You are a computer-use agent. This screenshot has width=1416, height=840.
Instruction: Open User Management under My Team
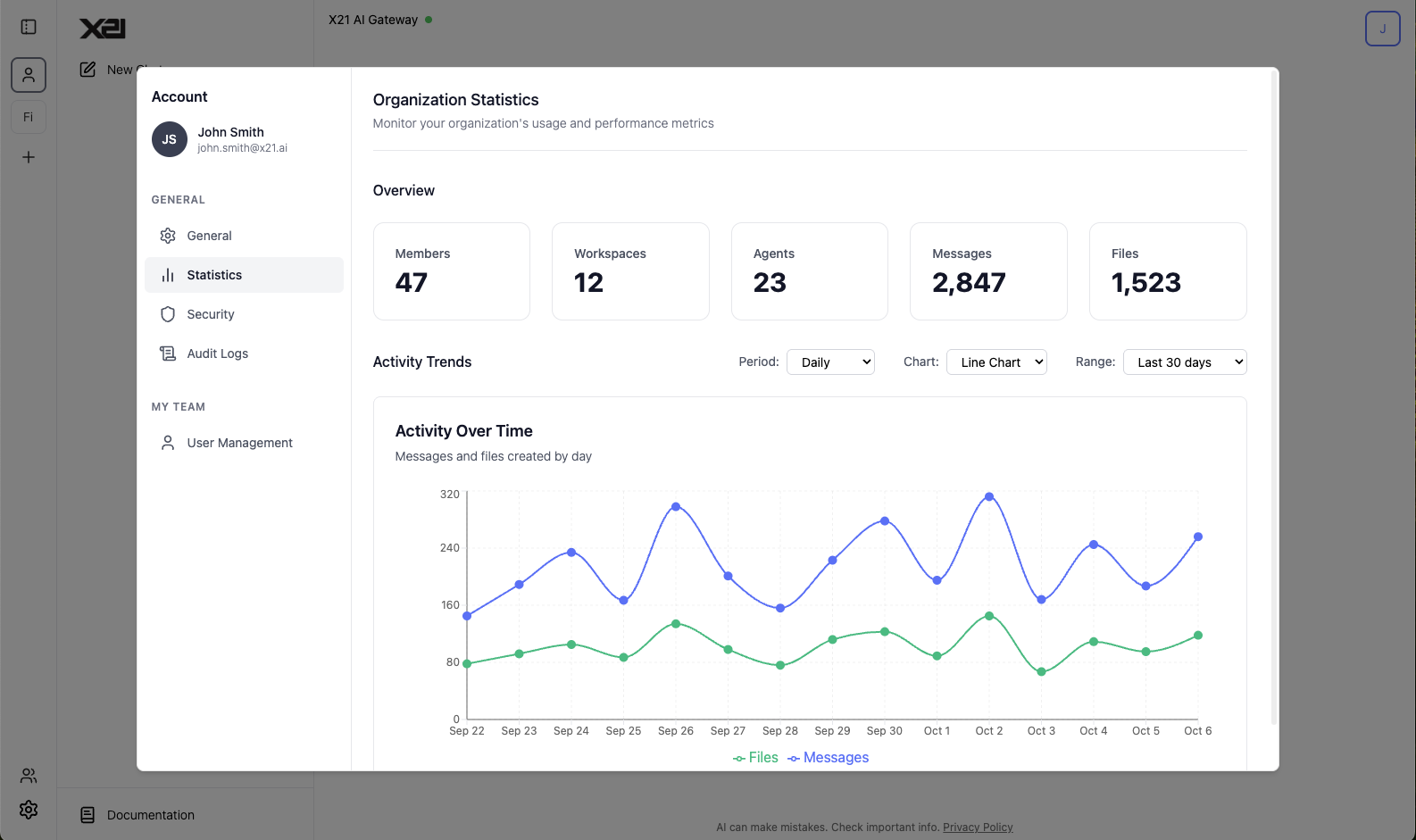click(x=239, y=443)
